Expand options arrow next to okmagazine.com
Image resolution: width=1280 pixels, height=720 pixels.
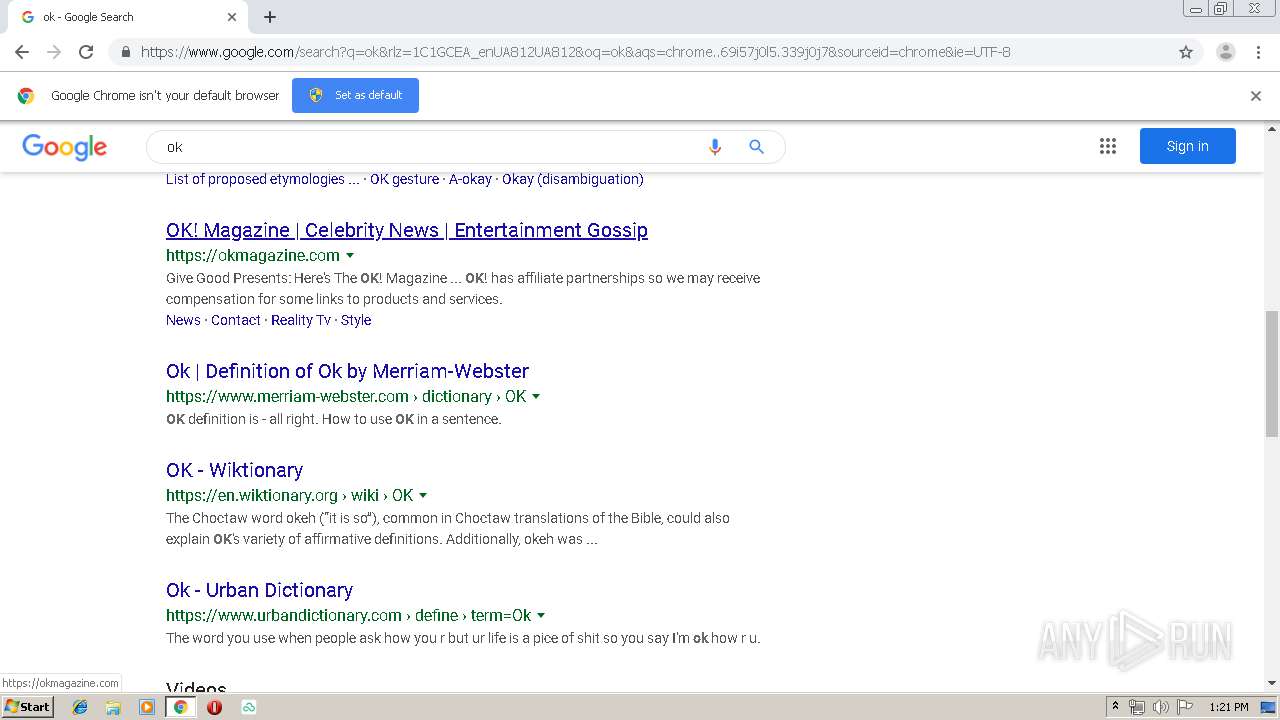pos(350,256)
